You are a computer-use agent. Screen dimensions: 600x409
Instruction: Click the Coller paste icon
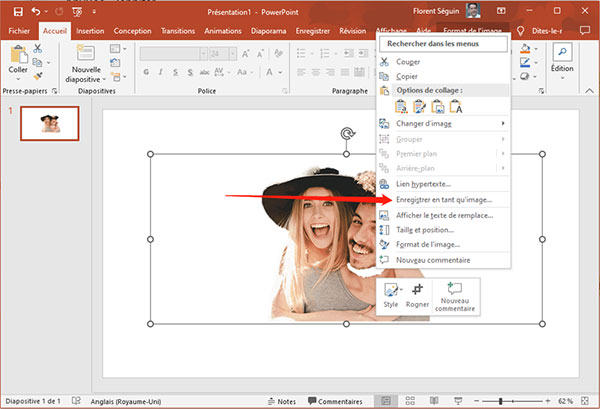(x=18, y=54)
